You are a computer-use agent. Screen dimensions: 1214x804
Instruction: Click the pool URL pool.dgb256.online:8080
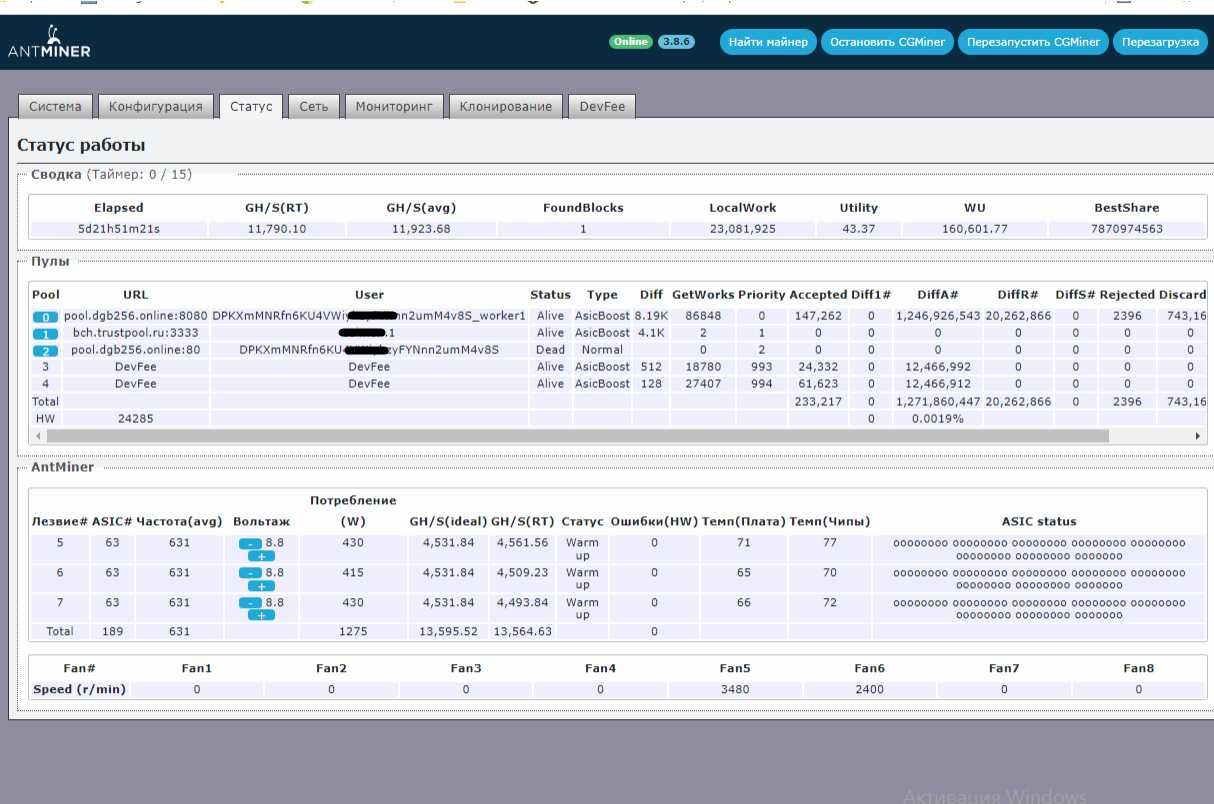[135, 316]
